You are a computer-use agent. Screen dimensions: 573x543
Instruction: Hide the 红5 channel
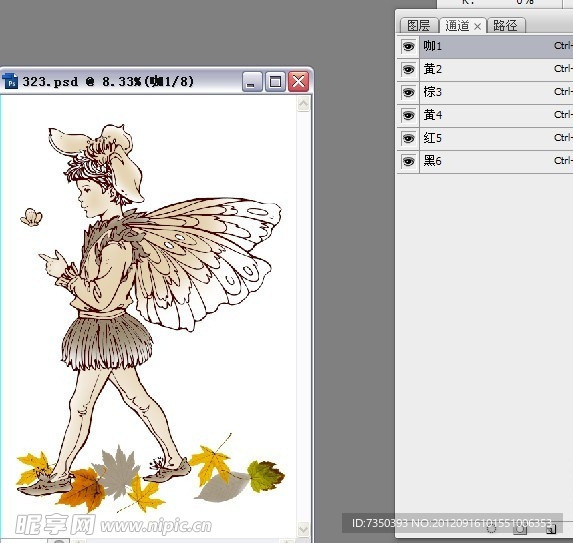pos(408,138)
